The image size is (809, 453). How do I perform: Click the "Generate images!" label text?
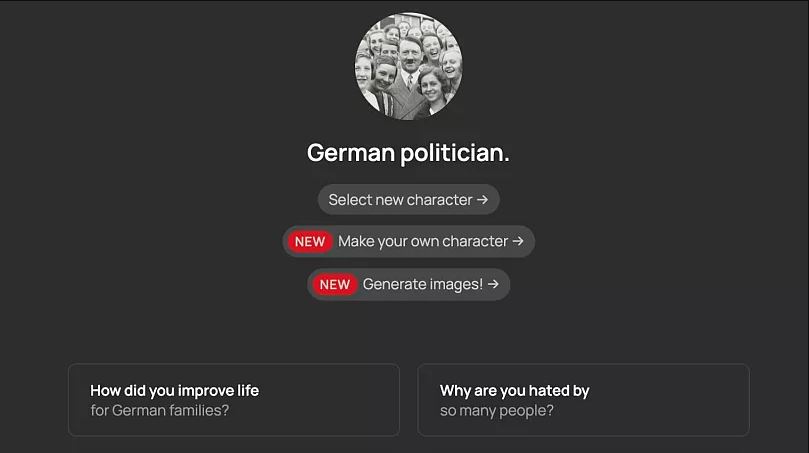423,284
